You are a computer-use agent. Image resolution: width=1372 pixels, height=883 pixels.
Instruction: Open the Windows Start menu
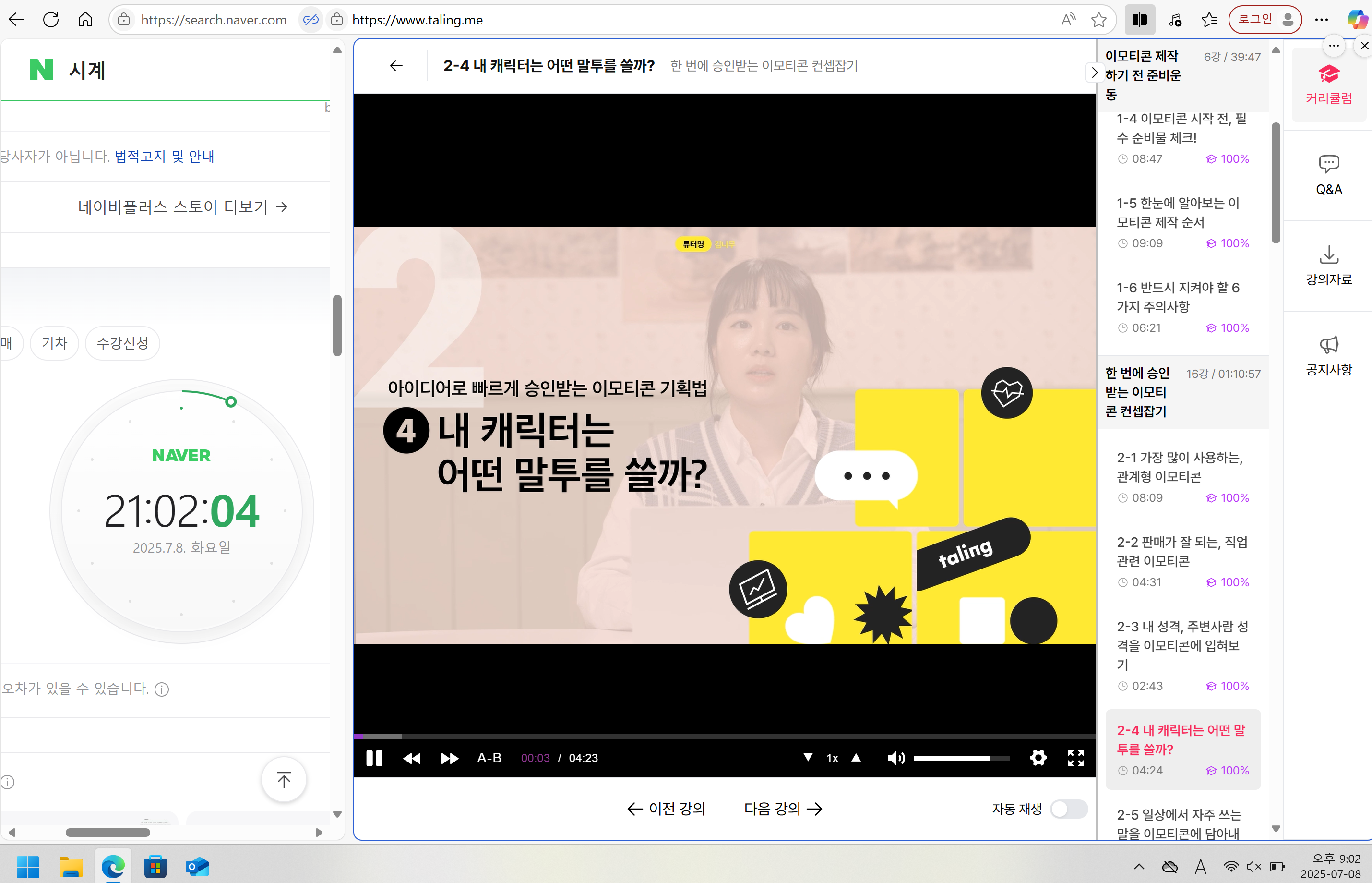pyautogui.click(x=28, y=865)
